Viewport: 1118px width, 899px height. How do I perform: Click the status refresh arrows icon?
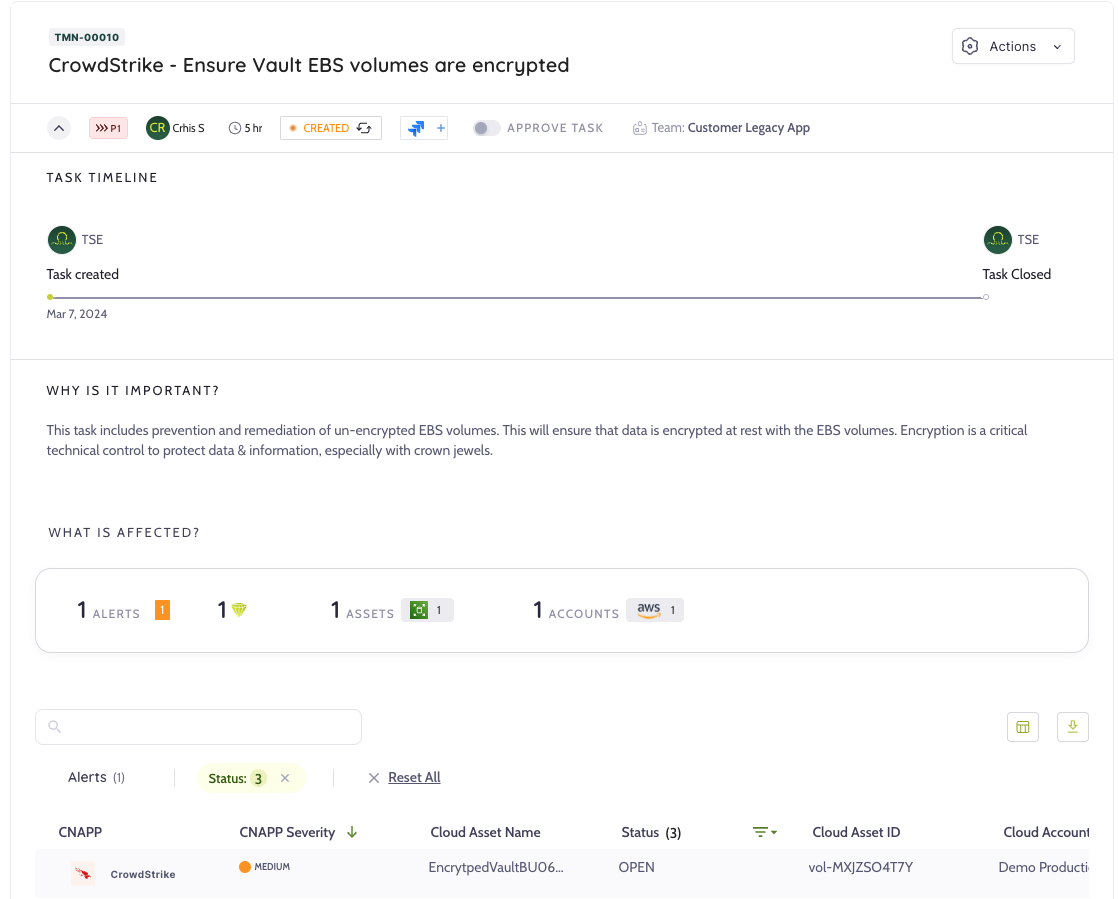pyautogui.click(x=365, y=128)
